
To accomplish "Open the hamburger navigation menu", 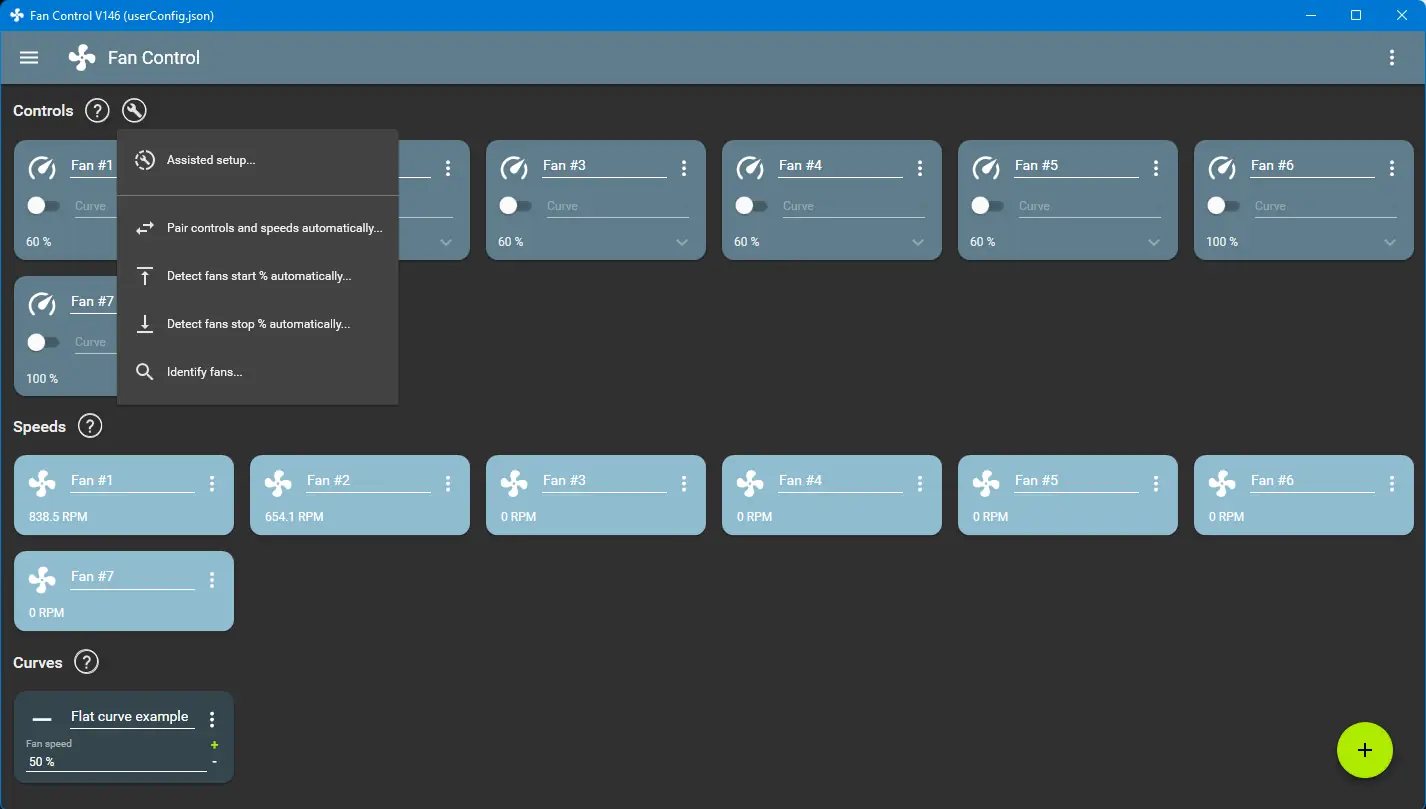I will (29, 58).
